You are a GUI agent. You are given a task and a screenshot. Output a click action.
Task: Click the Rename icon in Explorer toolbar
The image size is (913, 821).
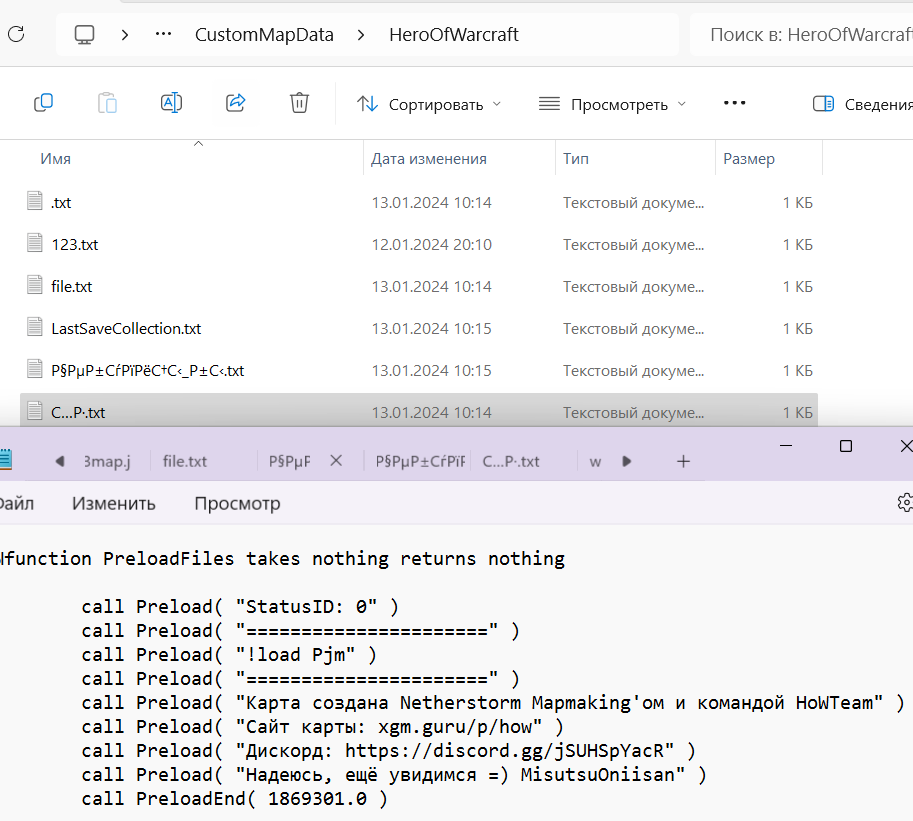click(x=171, y=103)
